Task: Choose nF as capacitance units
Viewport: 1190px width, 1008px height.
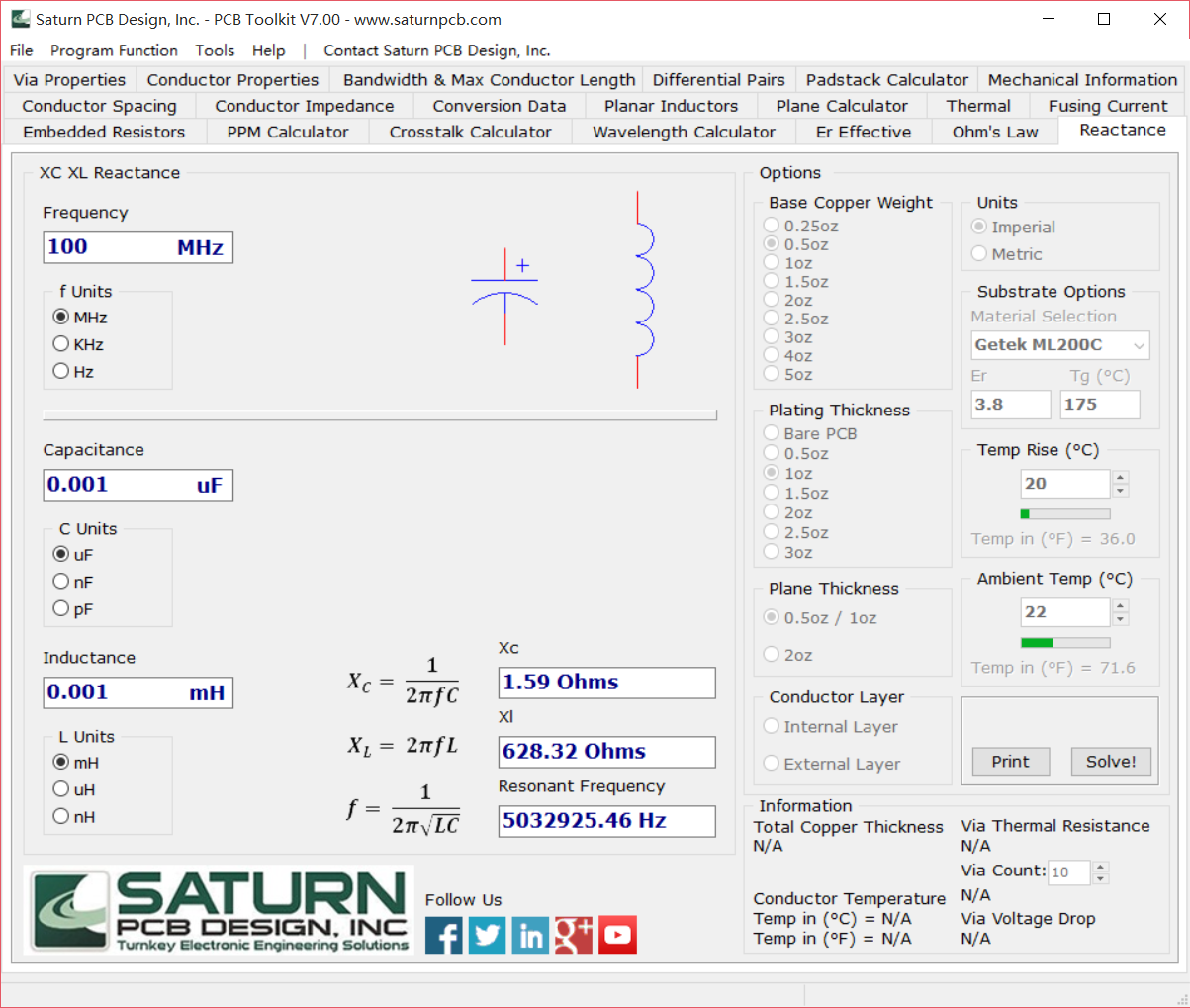Action: coord(60,582)
